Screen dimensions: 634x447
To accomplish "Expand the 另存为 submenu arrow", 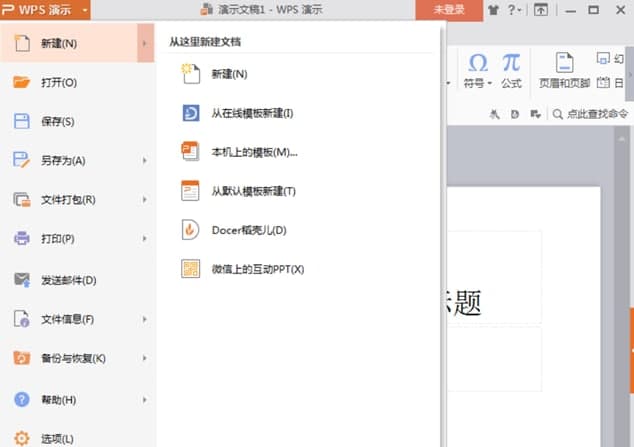I will (x=145, y=160).
